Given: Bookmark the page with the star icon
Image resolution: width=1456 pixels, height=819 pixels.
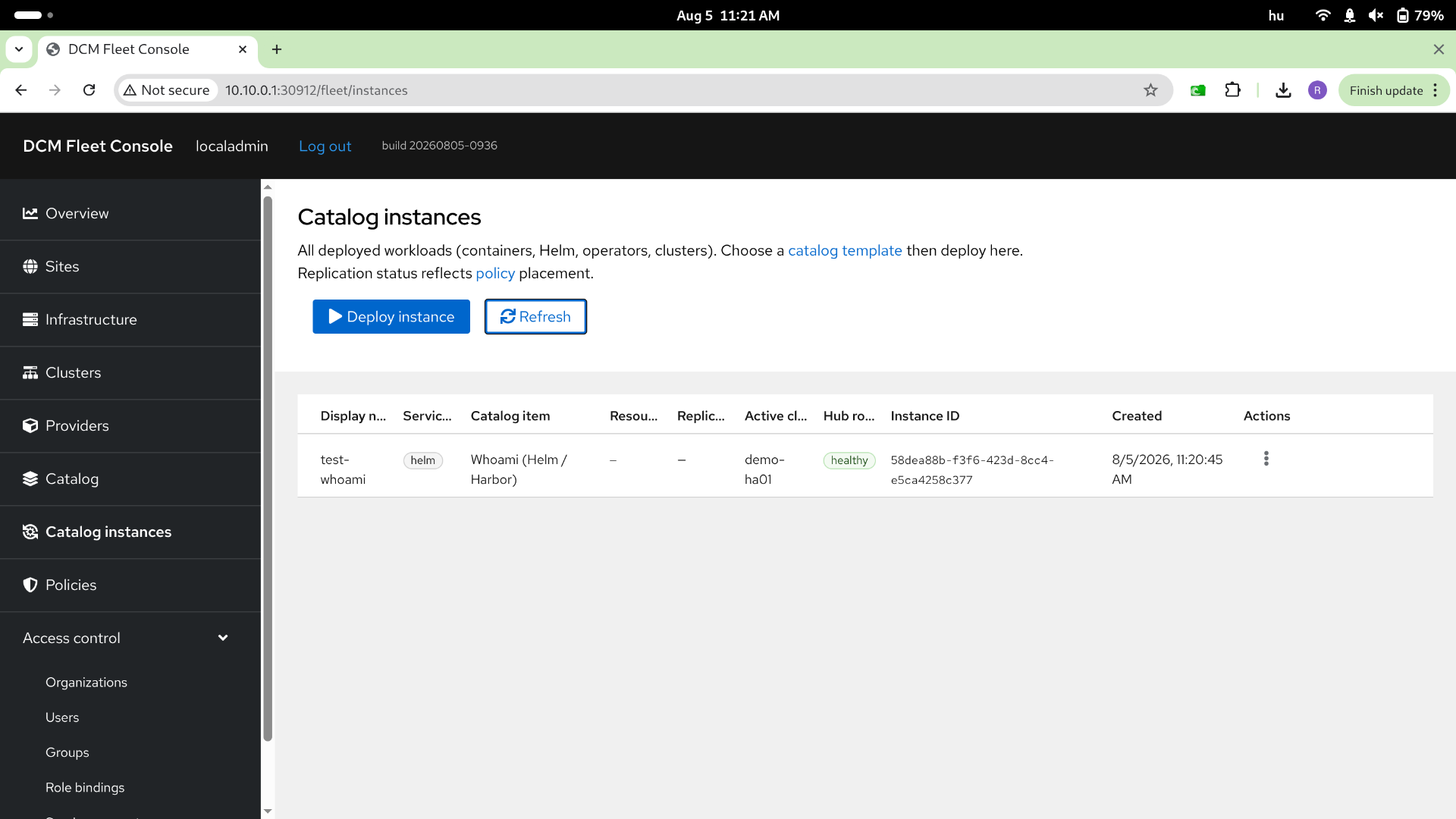Looking at the screenshot, I should pyautogui.click(x=1150, y=90).
